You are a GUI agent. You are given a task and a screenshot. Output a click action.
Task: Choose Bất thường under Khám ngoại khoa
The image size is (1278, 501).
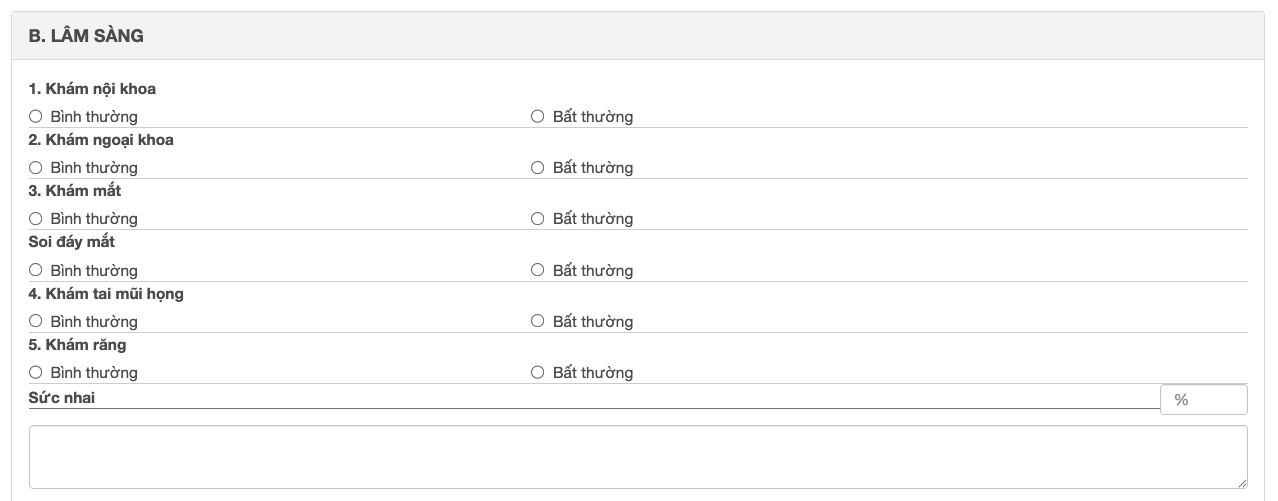pyautogui.click(x=538, y=168)
